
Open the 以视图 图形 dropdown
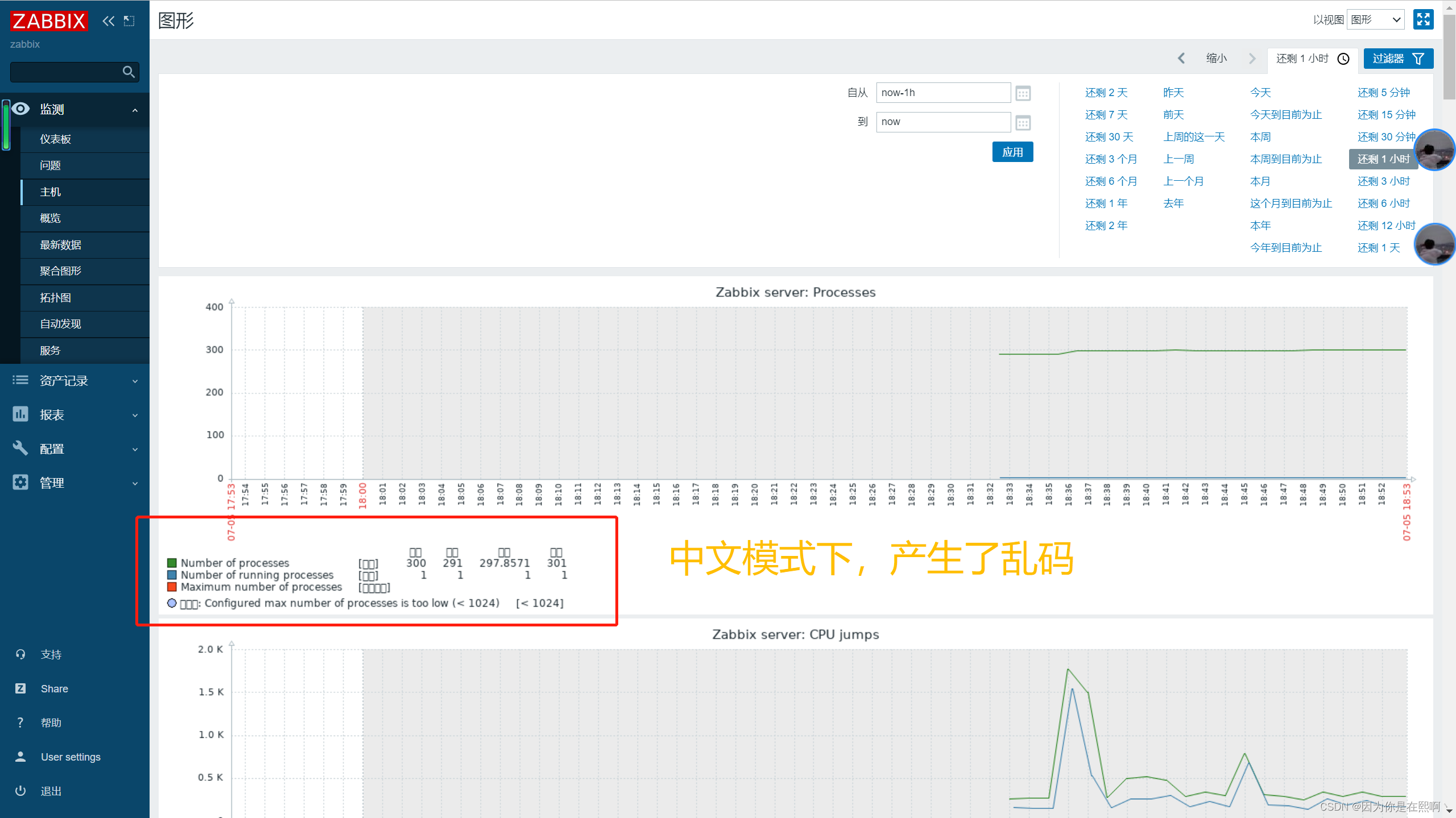1376,20
